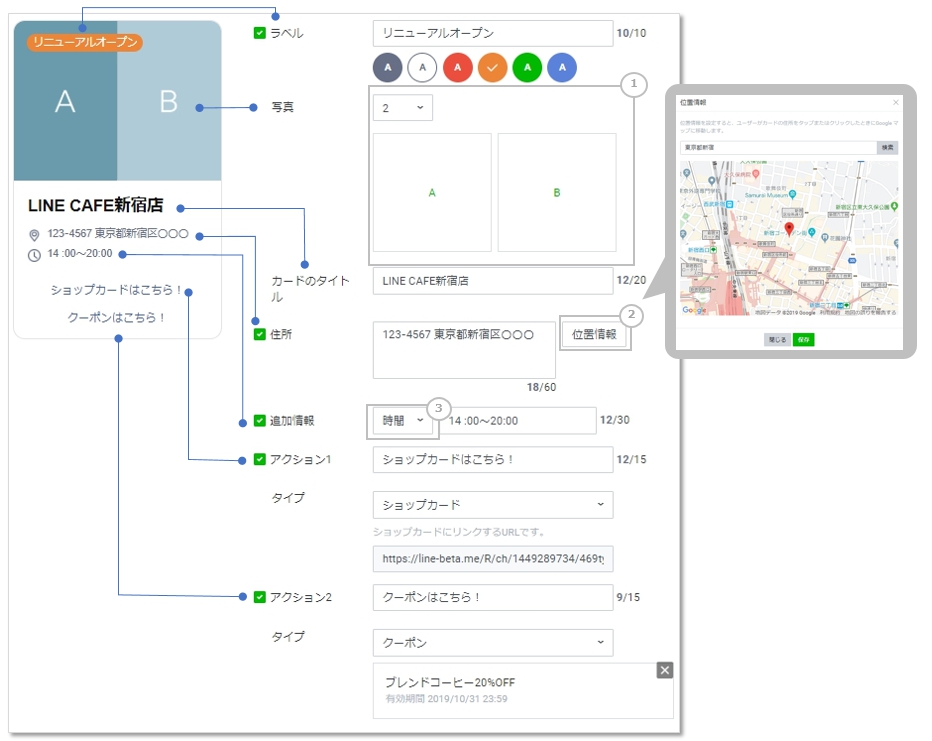Screen dimensions: 932x741
Task: Select the red label color swatch
Action: 457,68
